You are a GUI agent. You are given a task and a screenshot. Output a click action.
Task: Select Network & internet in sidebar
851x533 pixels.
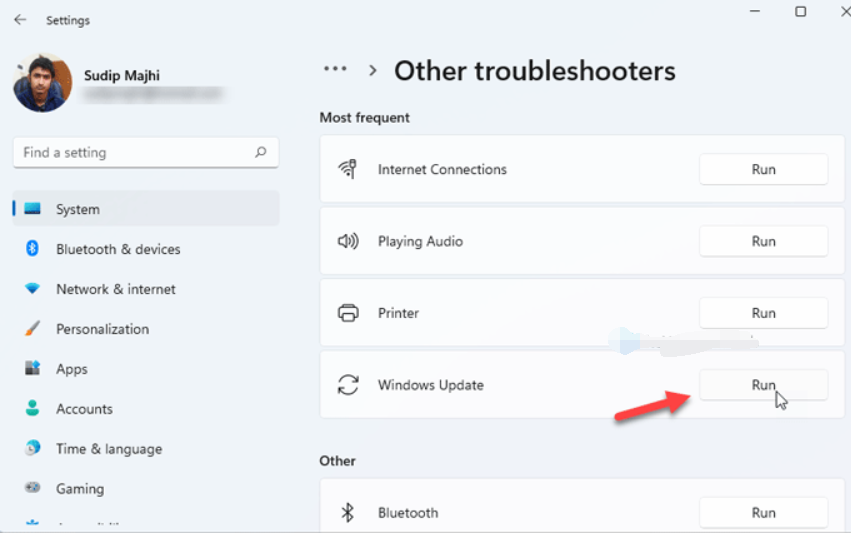coord(115,289)
